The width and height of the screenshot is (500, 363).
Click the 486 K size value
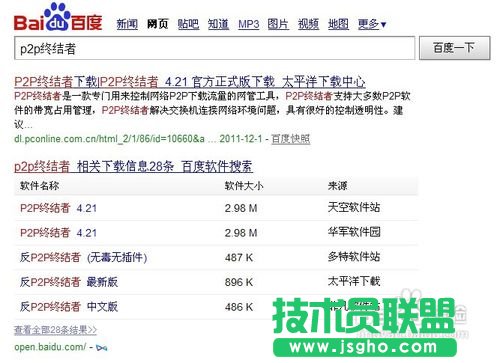tap(239, 307)
